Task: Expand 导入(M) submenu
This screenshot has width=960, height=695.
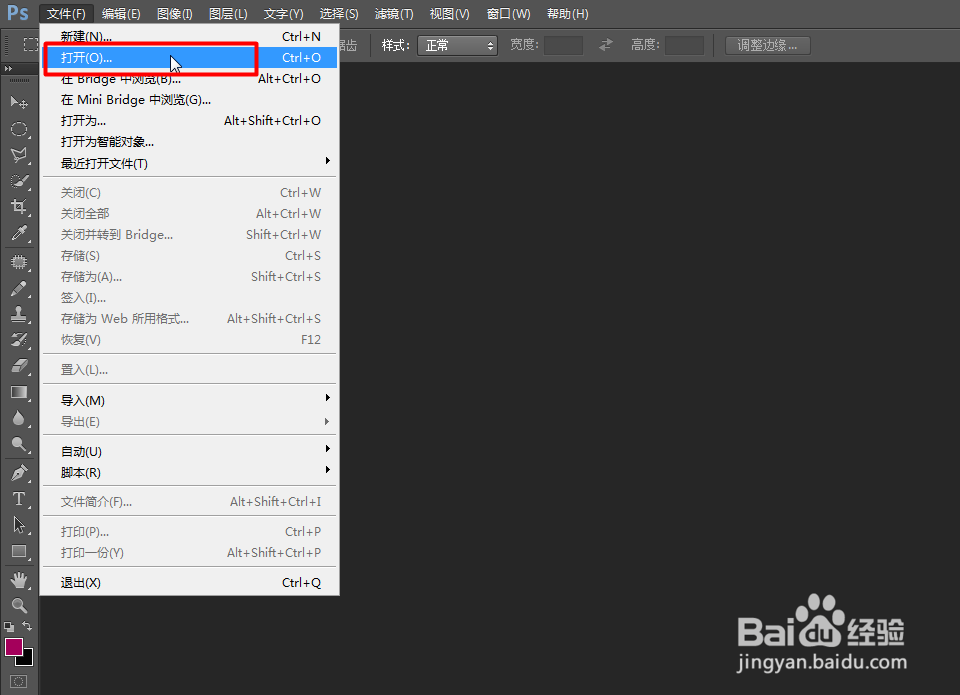Action: [190, 400]
